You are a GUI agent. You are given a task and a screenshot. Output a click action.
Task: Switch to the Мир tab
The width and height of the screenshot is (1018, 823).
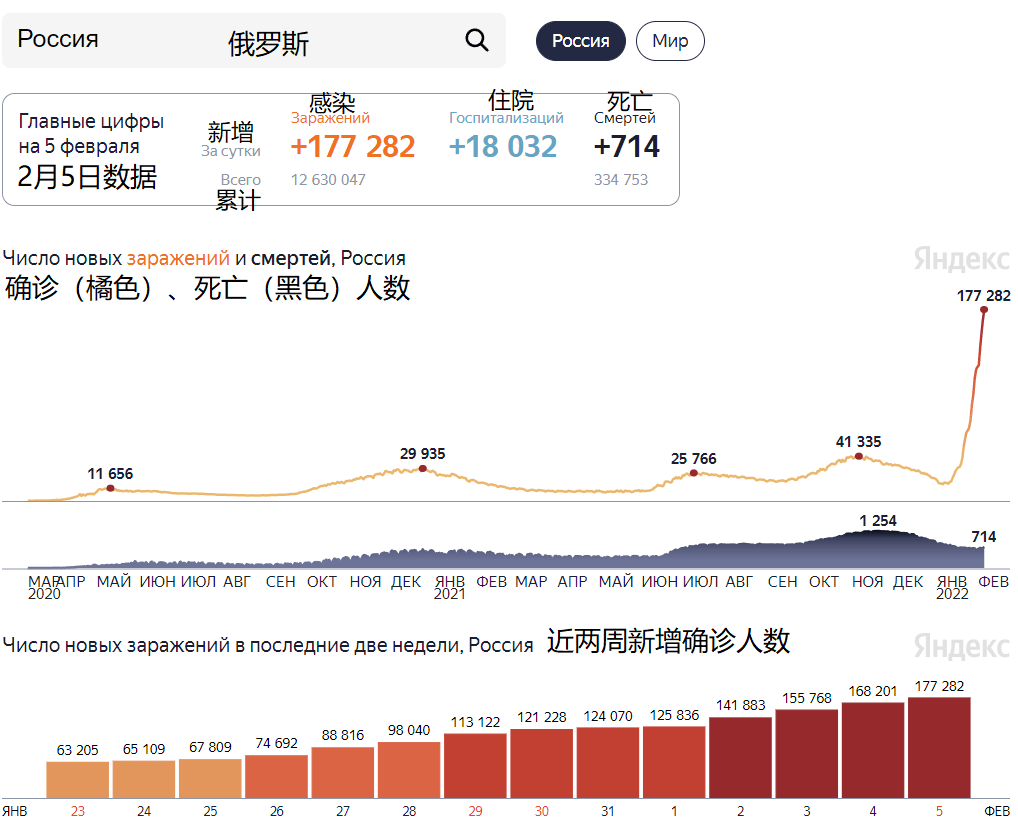(x=670, y=41)
